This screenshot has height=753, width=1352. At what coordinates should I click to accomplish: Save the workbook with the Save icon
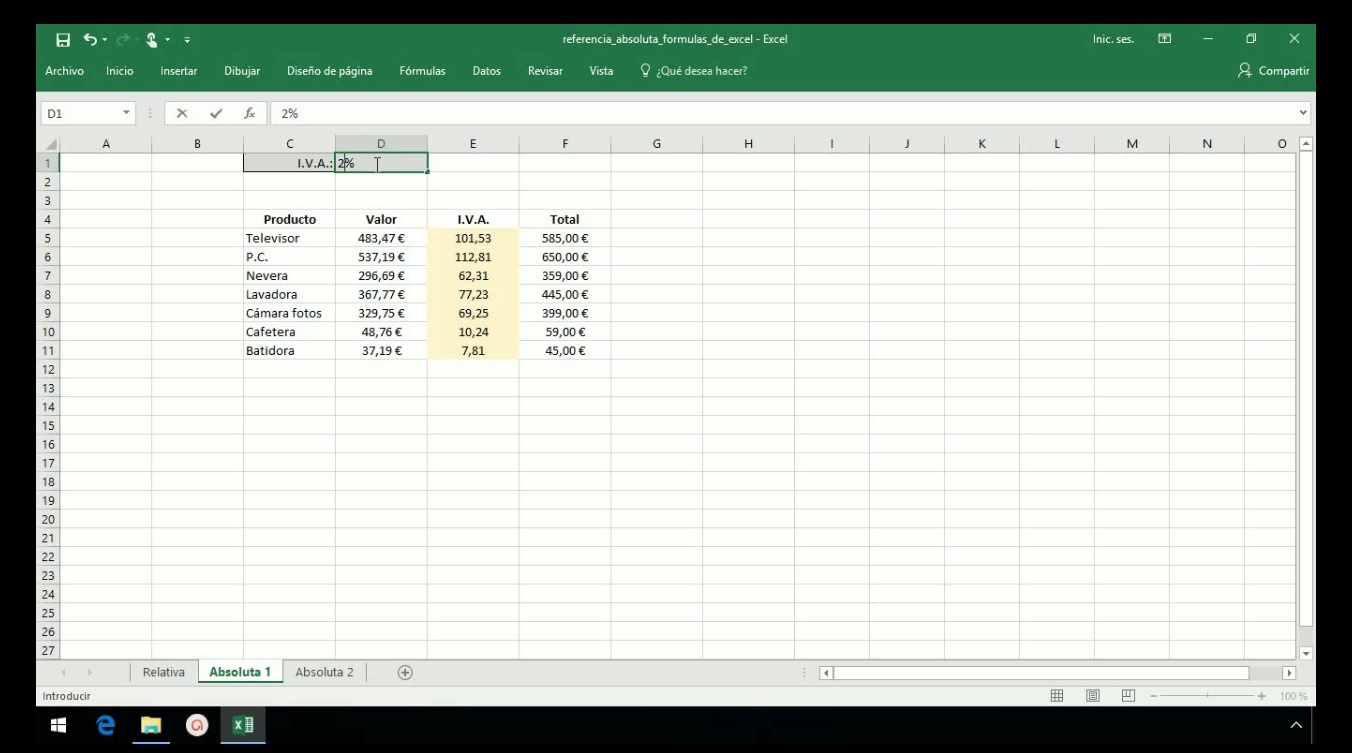pos(63,40)
